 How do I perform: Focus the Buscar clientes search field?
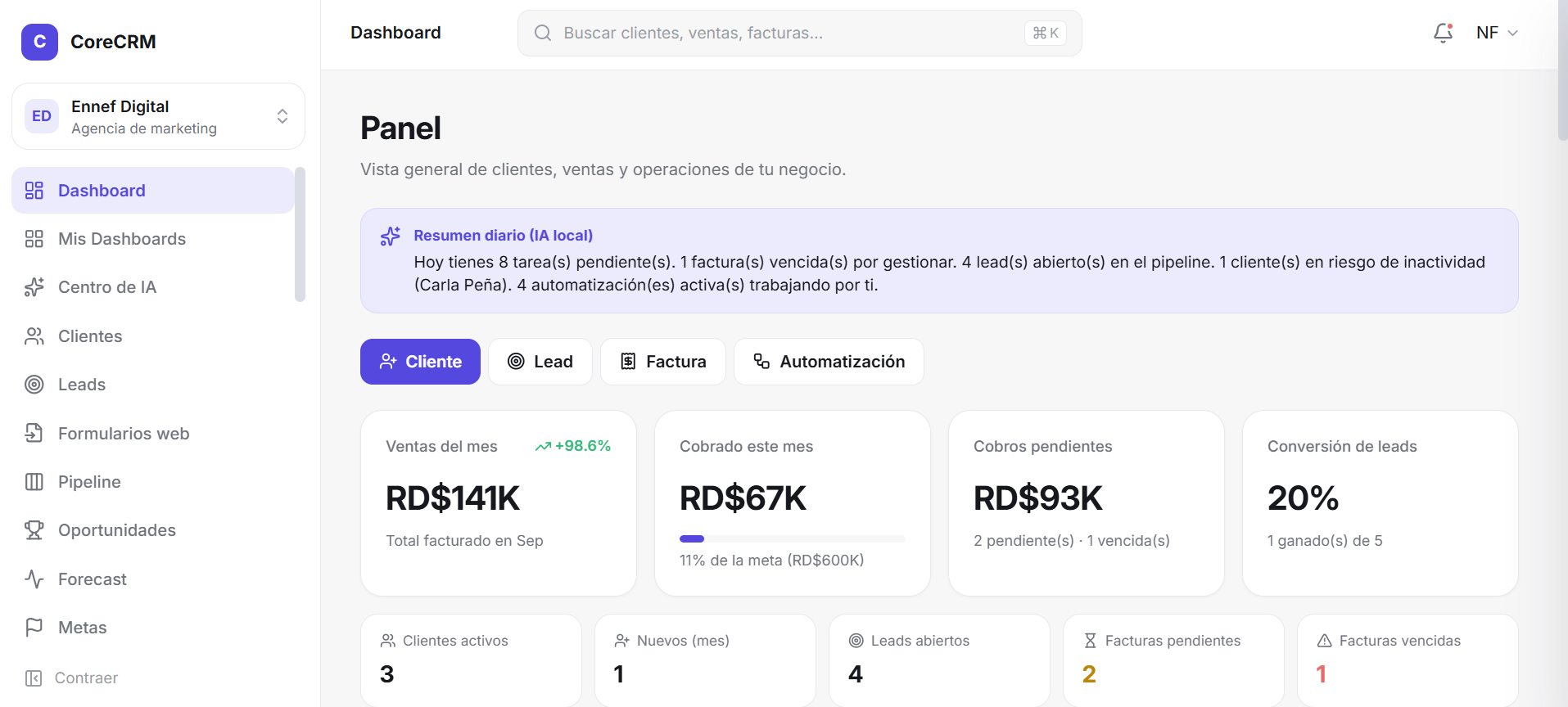(x=800, y=33)
